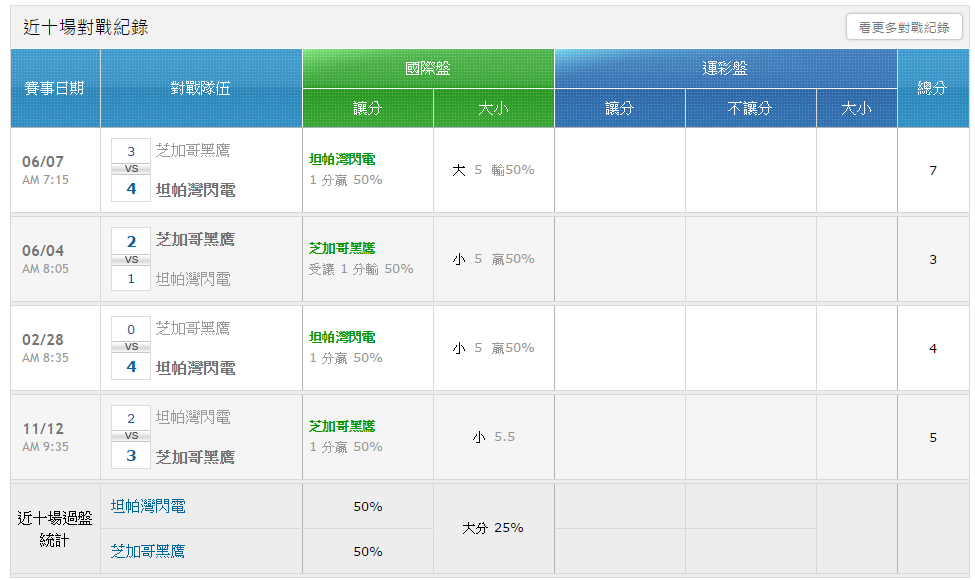
Task: Select the 運彩盤 header tab
Action: [x=725, y=69]
